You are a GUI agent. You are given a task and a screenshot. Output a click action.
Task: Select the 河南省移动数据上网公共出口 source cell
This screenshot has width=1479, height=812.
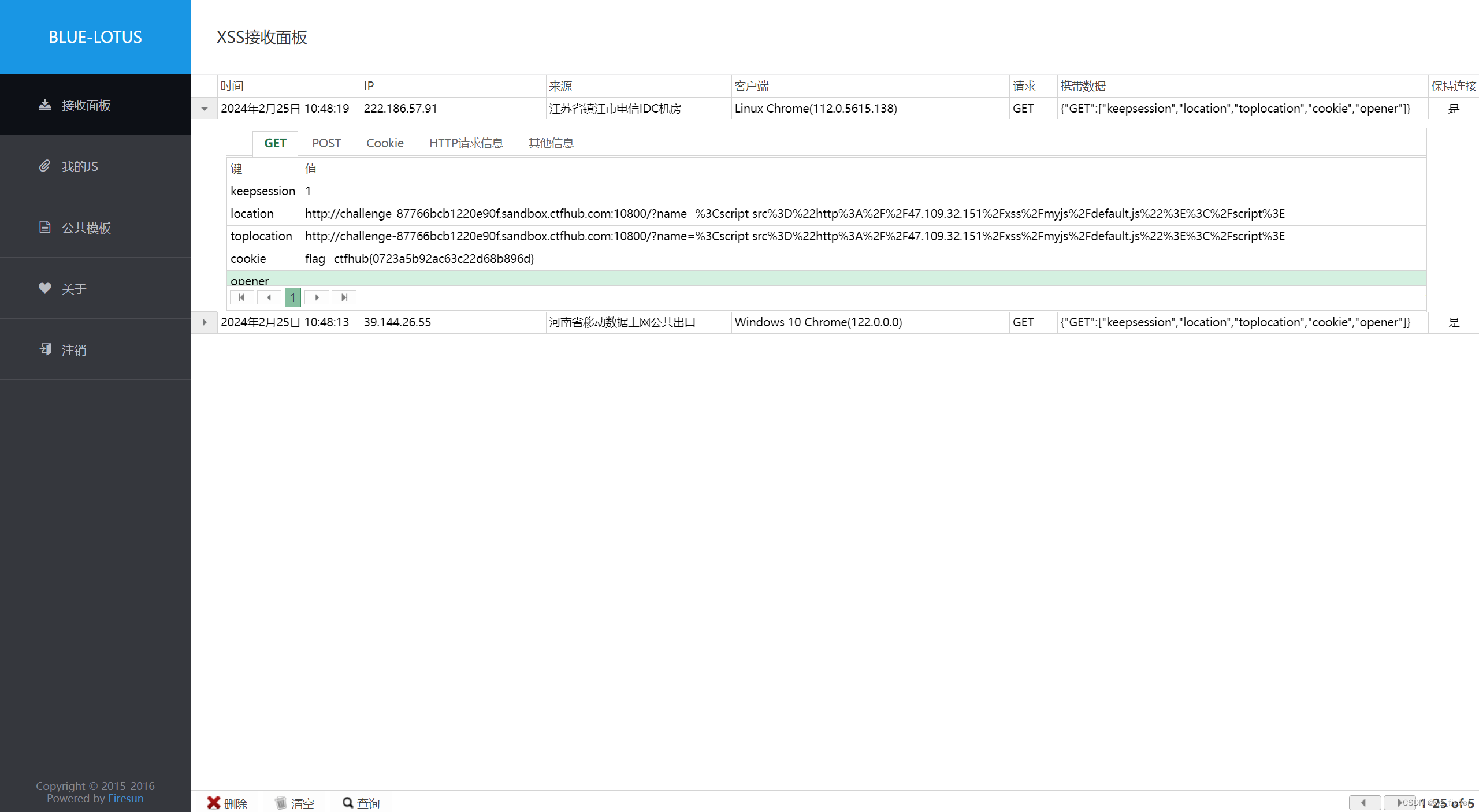[638, 322]
